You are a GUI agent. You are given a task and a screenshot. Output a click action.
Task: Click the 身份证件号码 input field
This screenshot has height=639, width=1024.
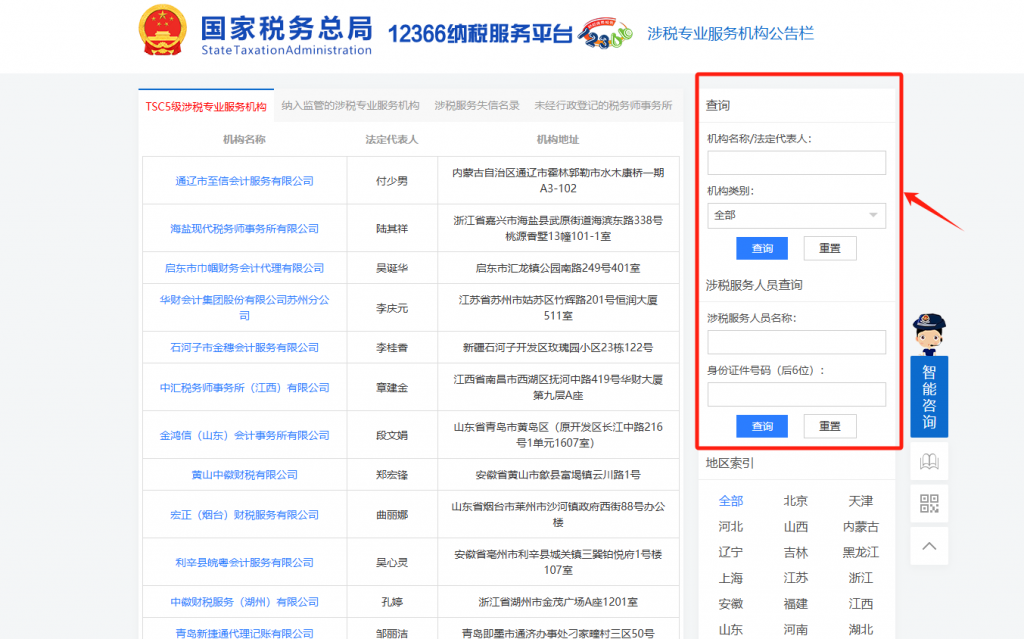(x=796, y=394)
